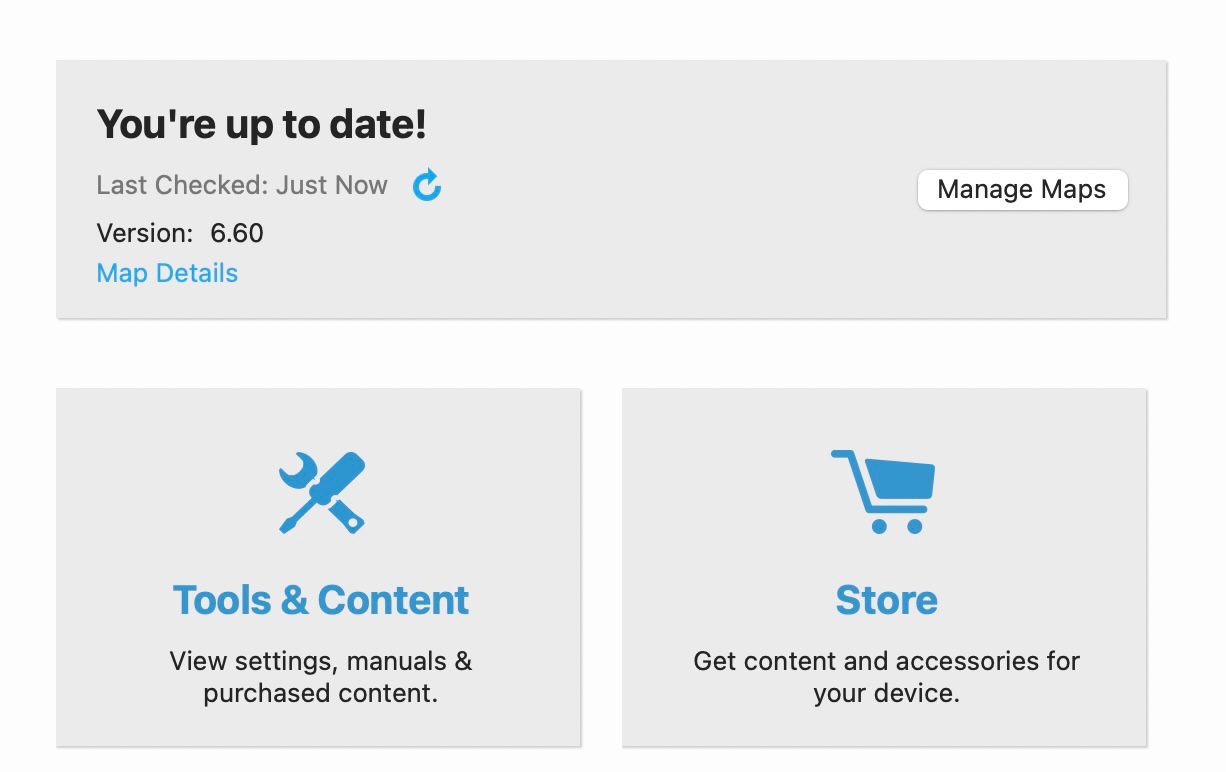1226x772 pixels.
Task: Click the wrench and screwdriver icon
Action: [x=321, y=493]
